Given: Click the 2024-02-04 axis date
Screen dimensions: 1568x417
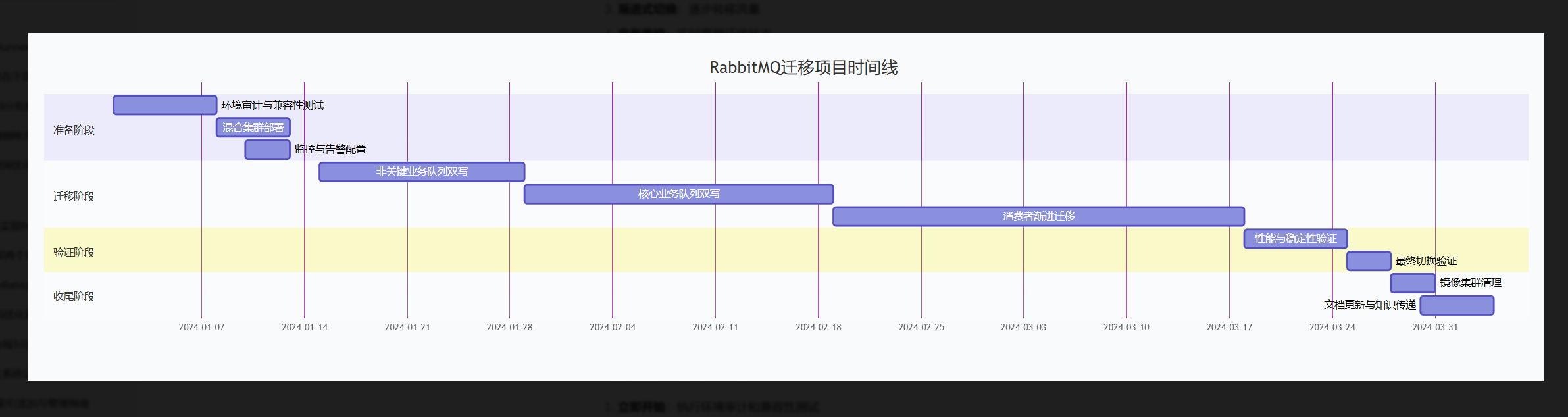Looking at the screenshot, I should tap(613, 327).
